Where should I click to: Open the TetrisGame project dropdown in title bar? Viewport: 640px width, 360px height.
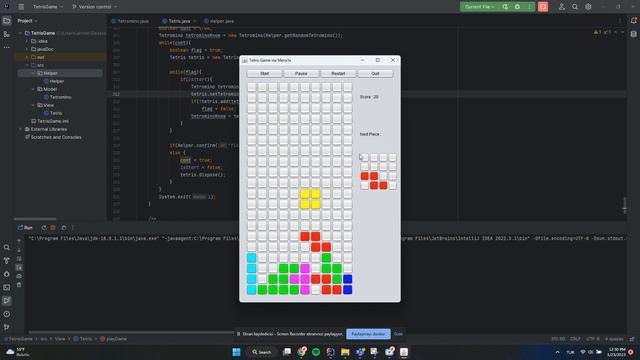tap(48, 7)
